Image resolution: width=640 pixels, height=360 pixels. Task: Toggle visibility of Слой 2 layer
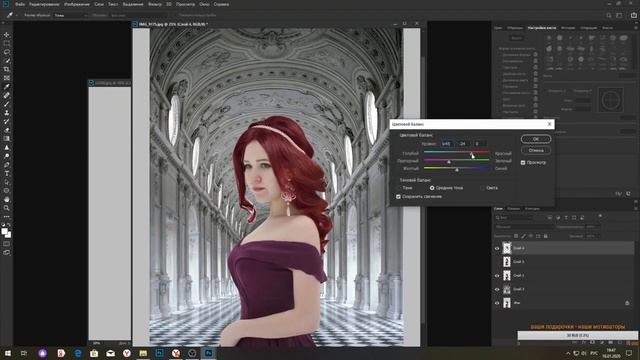497,276
